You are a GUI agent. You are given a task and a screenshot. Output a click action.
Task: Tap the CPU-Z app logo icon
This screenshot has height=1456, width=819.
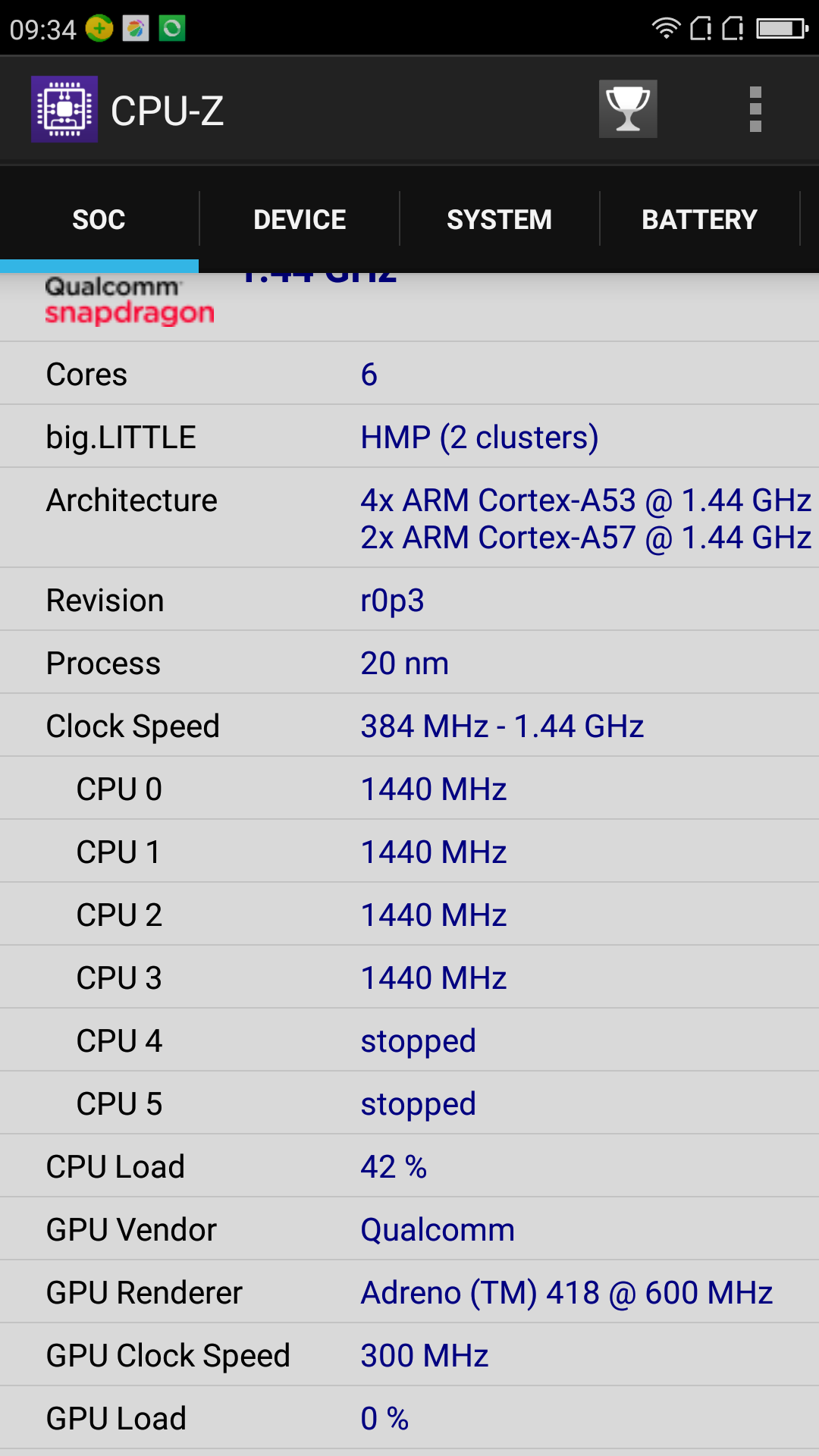[x=64, y=109]
